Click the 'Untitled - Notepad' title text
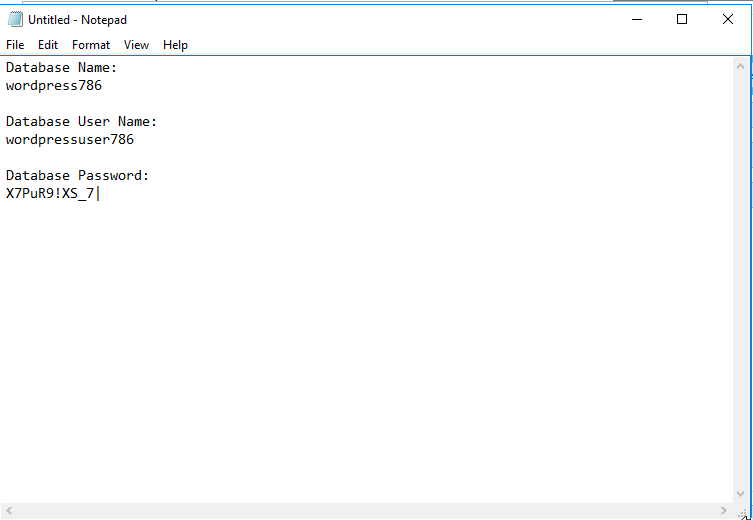This screenshot has width=753, height=520. coord(77,20)
